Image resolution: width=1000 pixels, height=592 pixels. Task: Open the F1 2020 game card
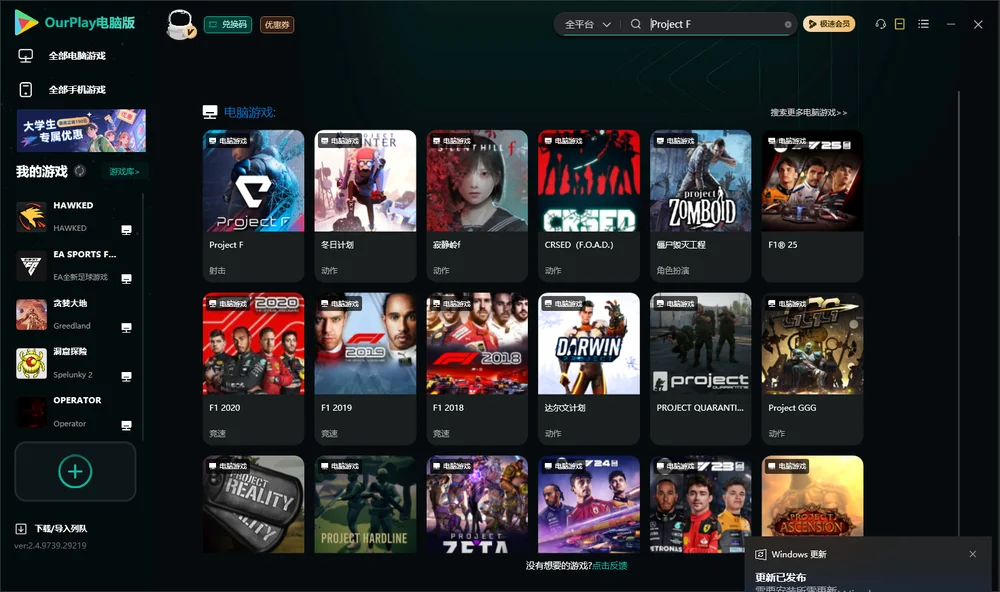click(253, 368)
